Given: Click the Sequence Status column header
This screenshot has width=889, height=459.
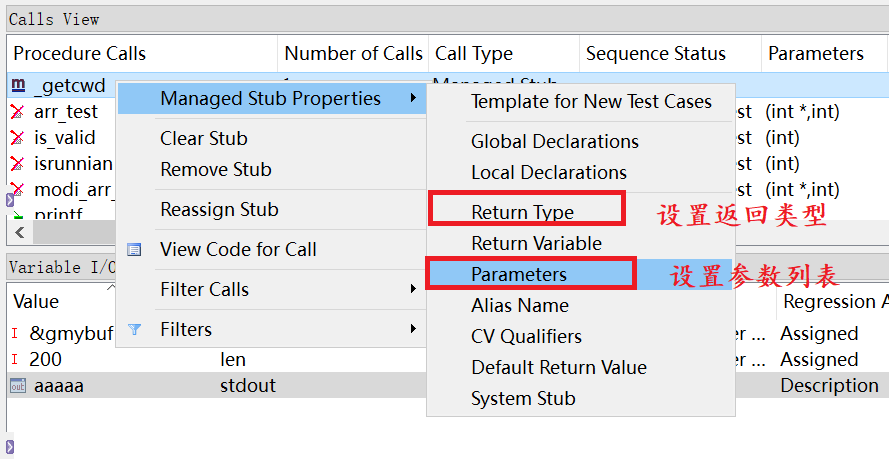Looking at the screenshot, I should click(656, 54).
